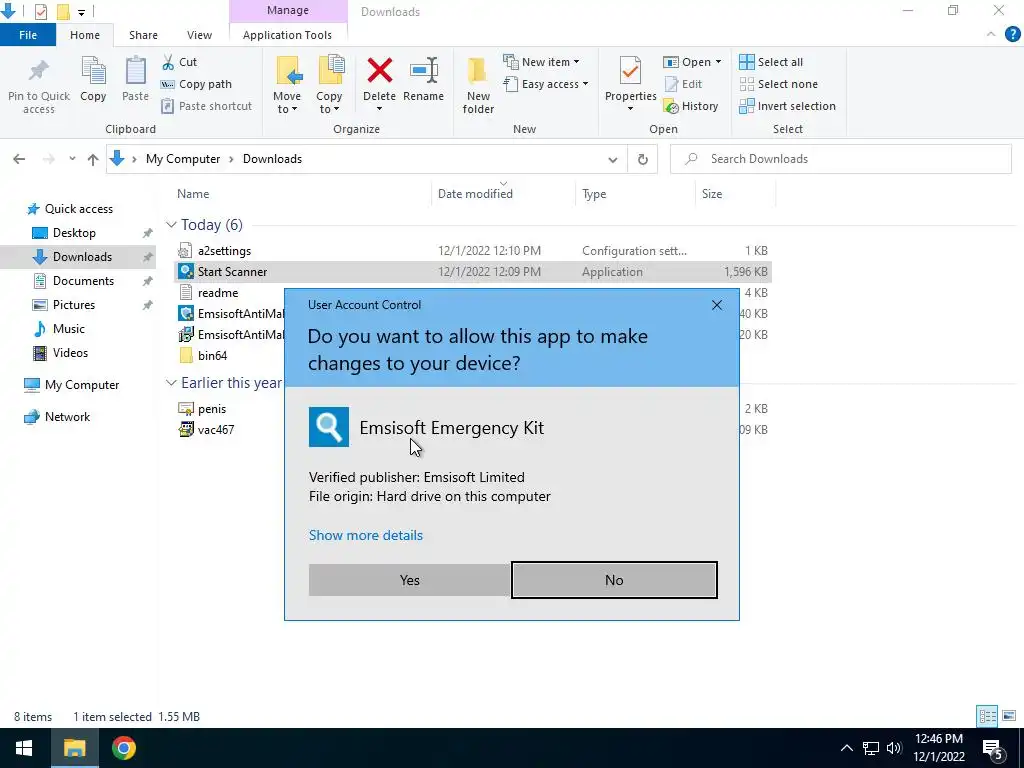Open Desktop in sidebar

[74, 233]
